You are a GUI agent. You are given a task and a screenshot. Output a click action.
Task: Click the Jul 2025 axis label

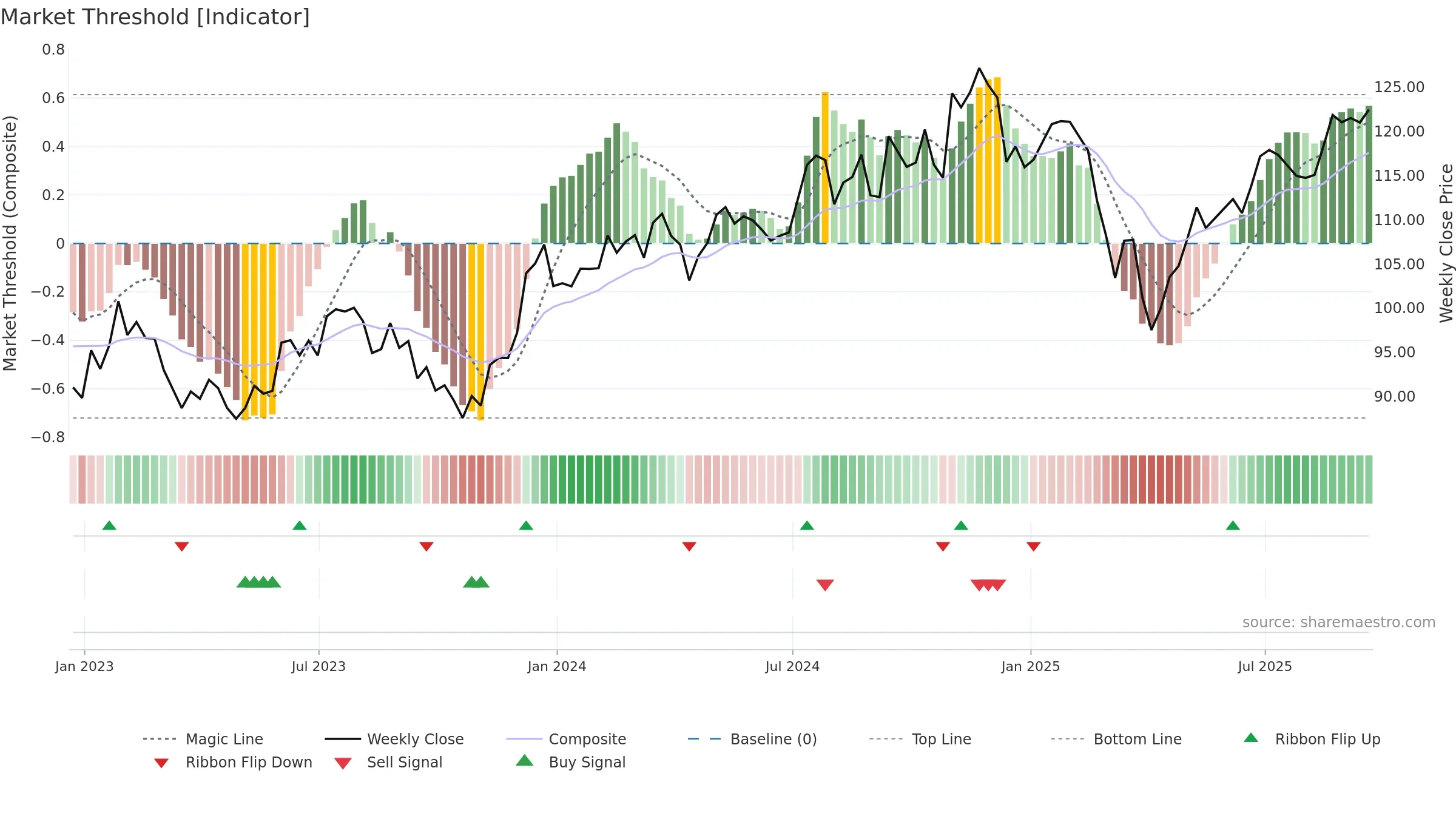click(1265, 666)
